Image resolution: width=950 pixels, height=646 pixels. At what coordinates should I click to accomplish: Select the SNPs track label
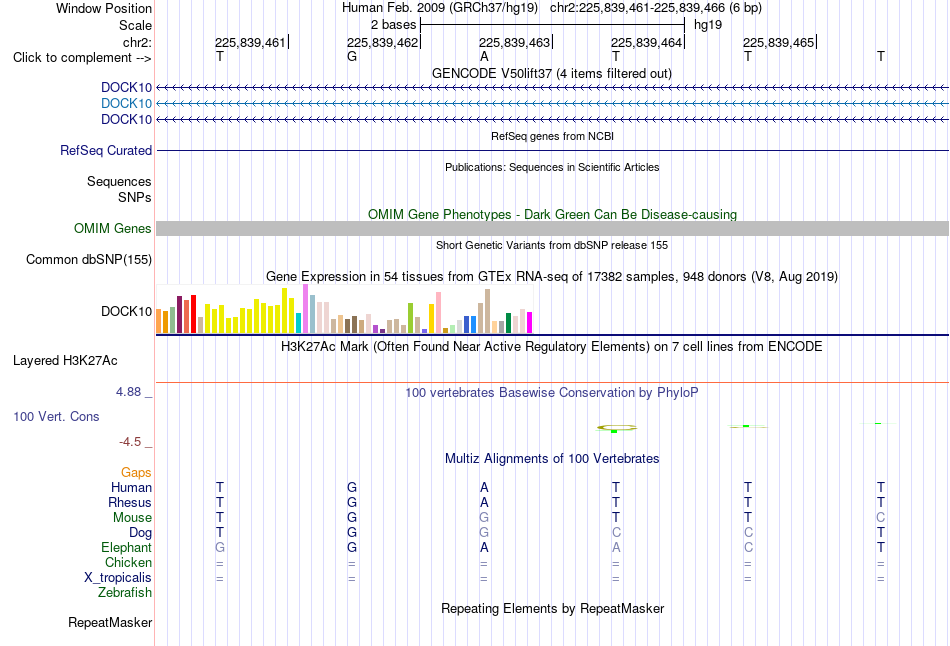(x=135, y=198)
